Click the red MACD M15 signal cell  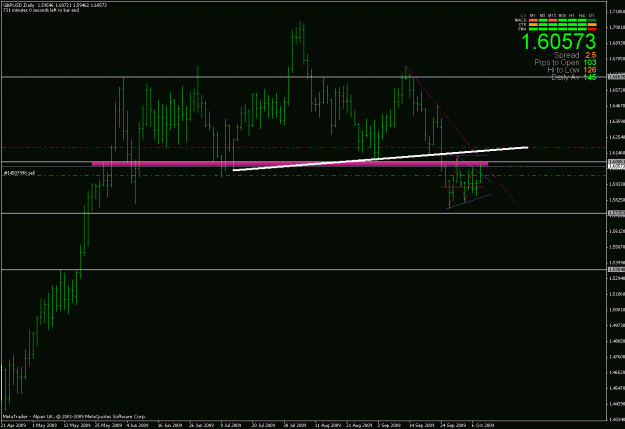(553, 20)
